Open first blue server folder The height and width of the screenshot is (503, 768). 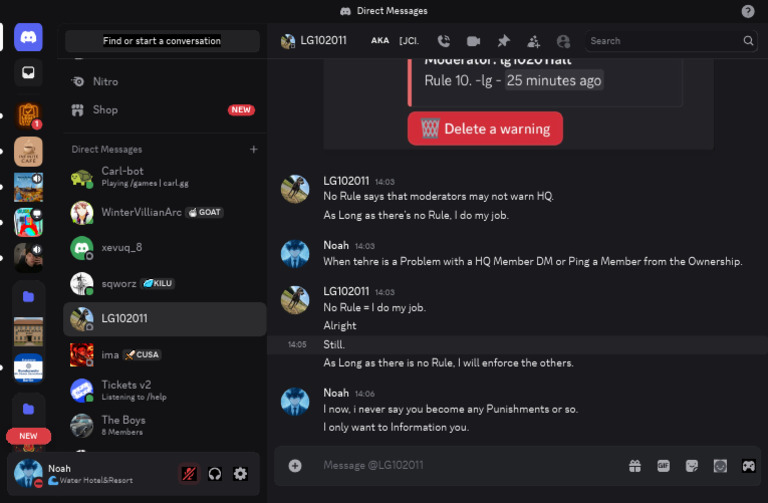28,297
